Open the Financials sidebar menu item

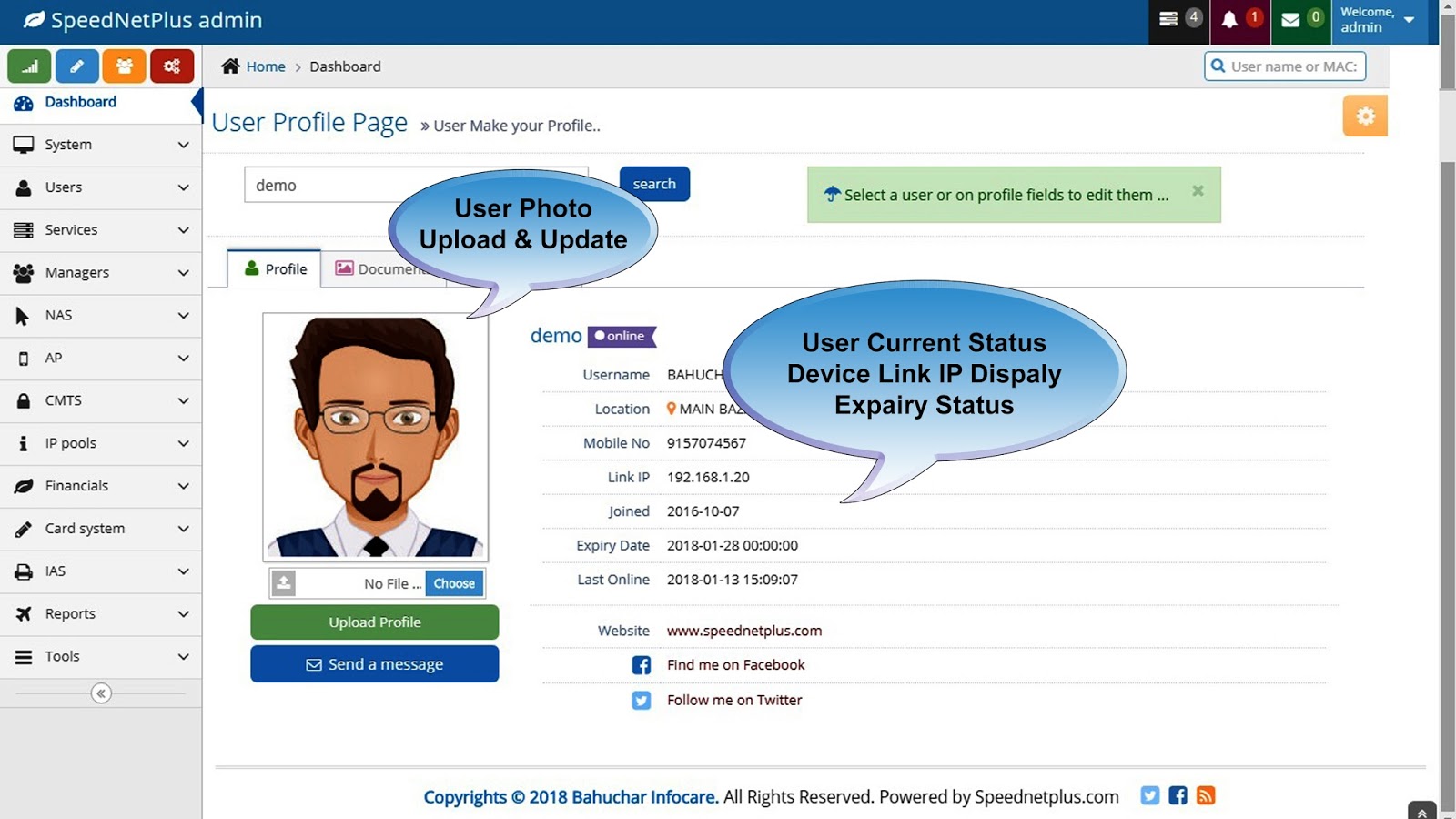coord(101,486)
